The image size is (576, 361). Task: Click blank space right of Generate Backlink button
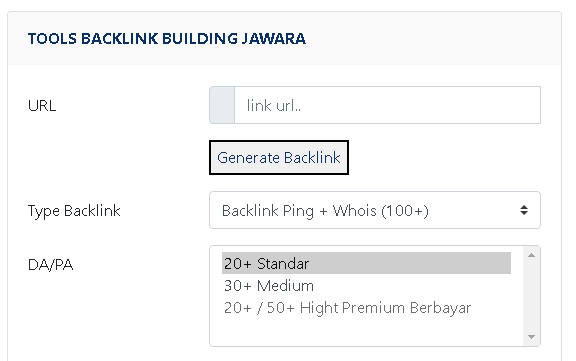444,157
